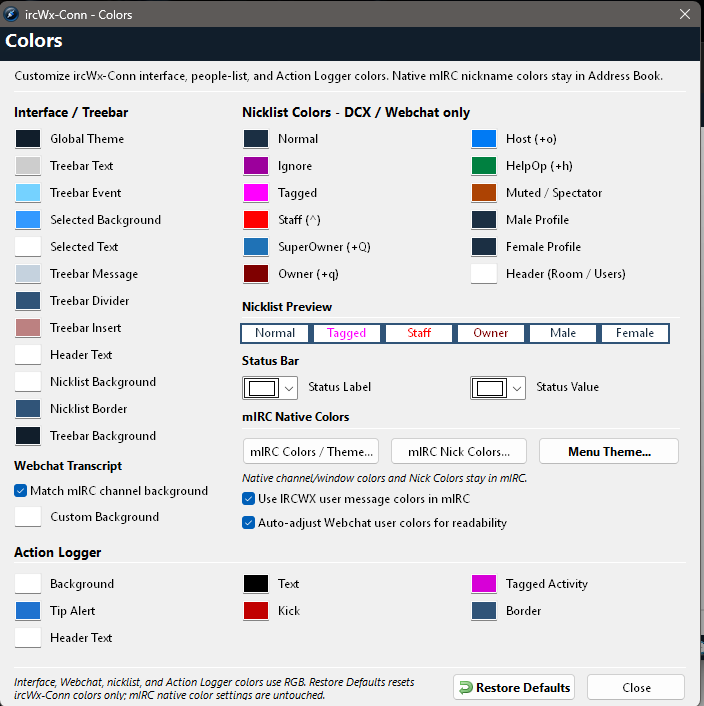Open mIRC Colors / Theme... dialog

click(x=311, y=451)
